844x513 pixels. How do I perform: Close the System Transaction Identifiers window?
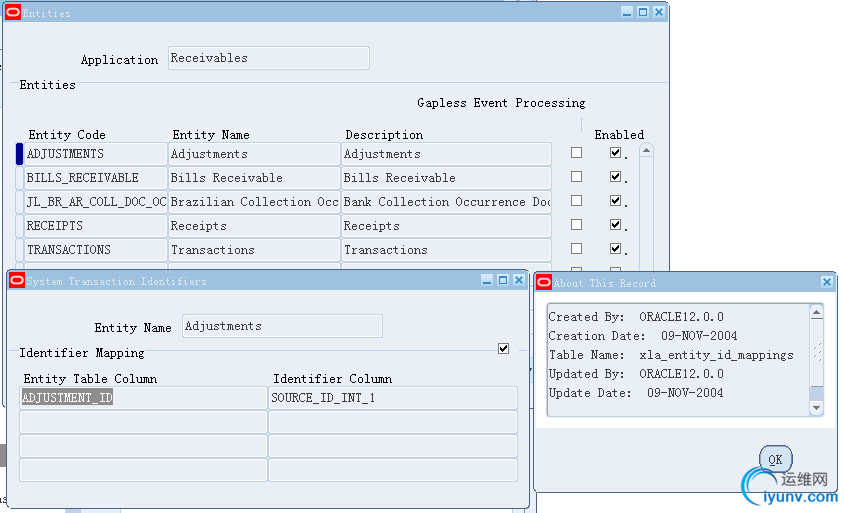coord(519,280)
